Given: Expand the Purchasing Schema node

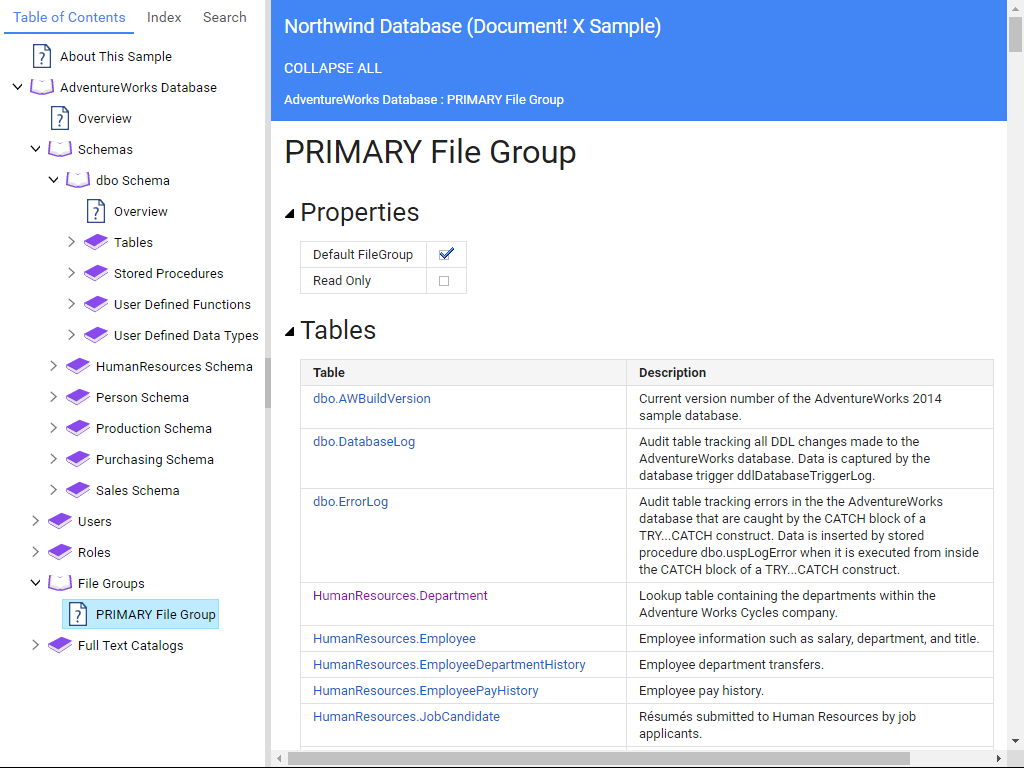Looking at the screenshot, I should pos(54,459).
